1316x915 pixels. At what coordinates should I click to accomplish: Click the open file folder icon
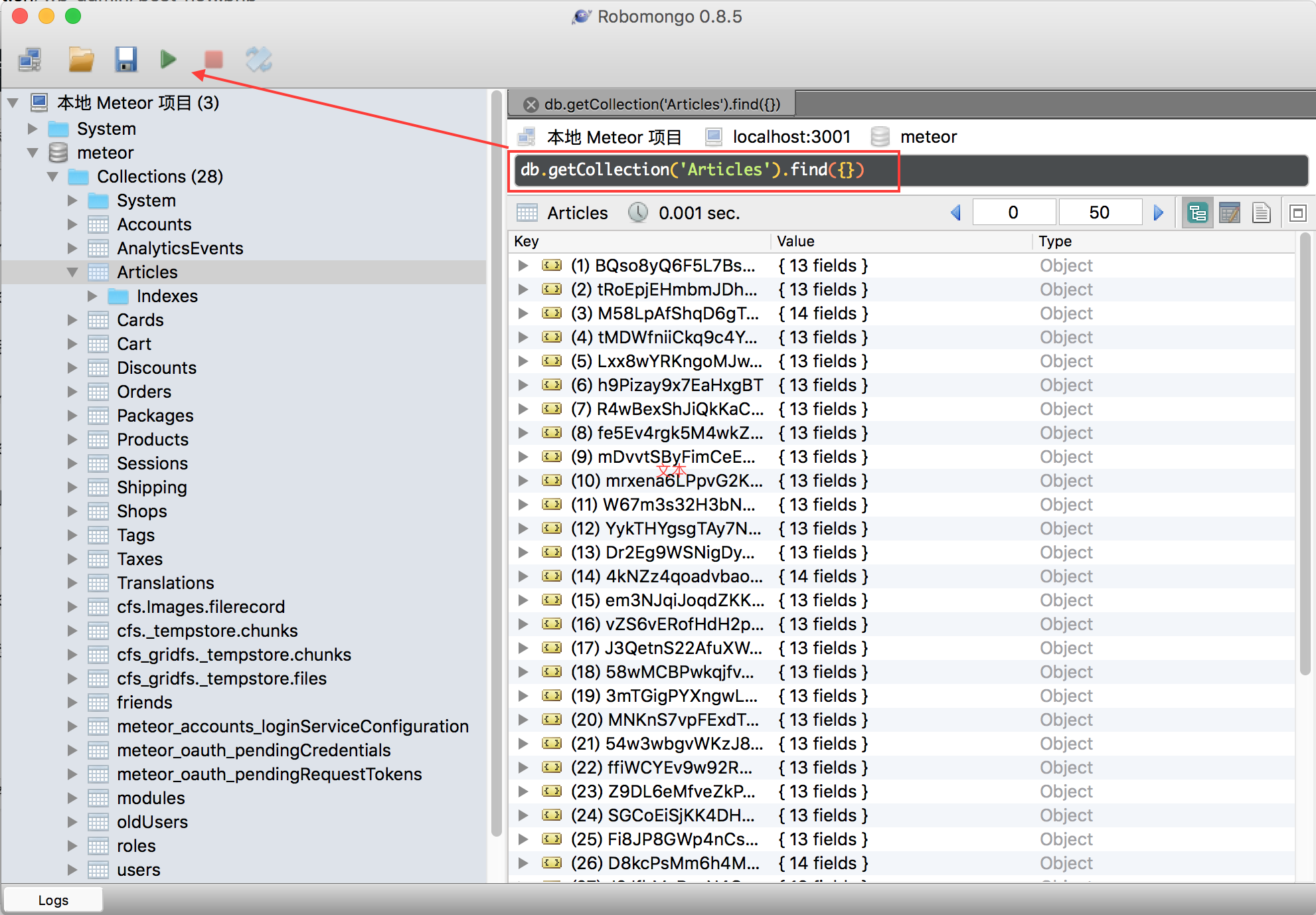(x=81, y=60)
